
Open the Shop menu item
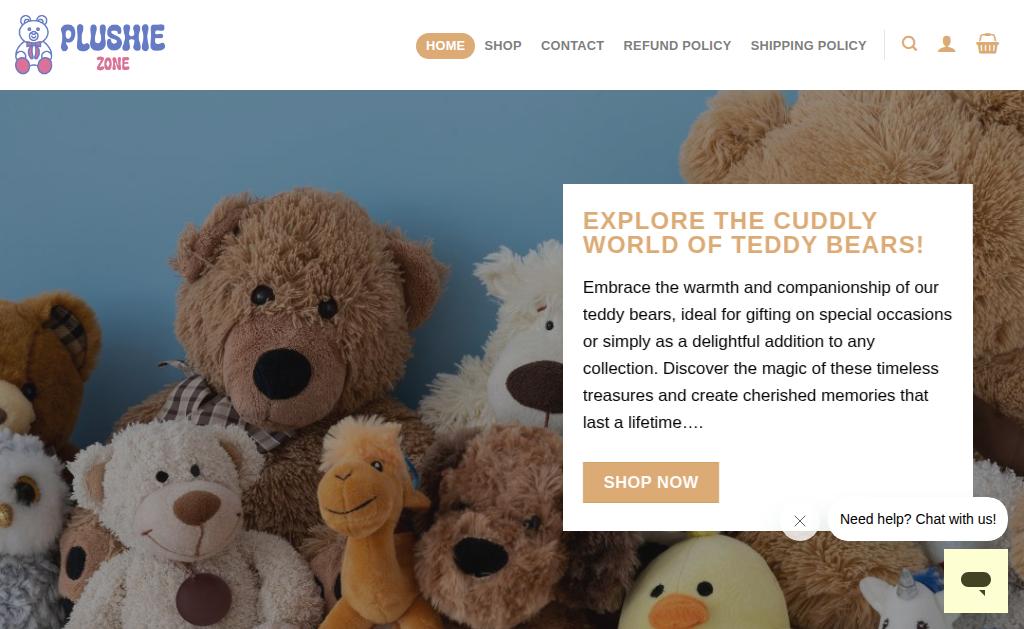coord(503,46)
